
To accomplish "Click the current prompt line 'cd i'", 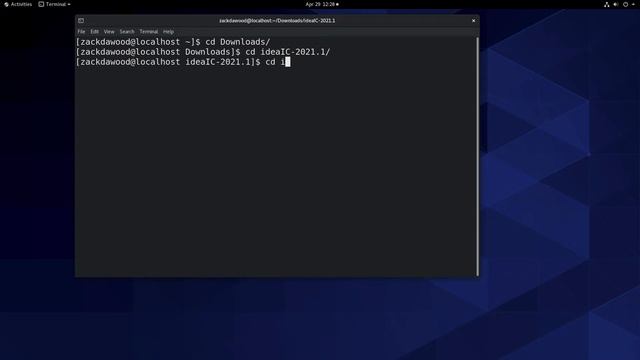I will 183,62.
